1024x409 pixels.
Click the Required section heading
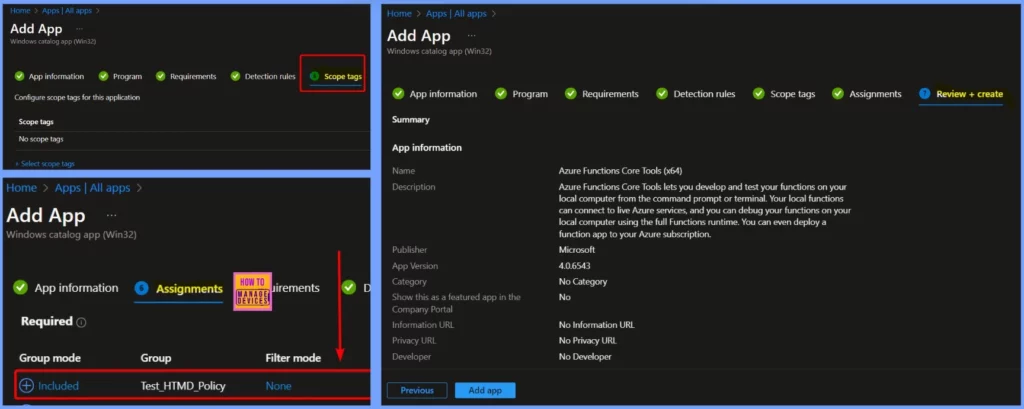tap(46, 321)
